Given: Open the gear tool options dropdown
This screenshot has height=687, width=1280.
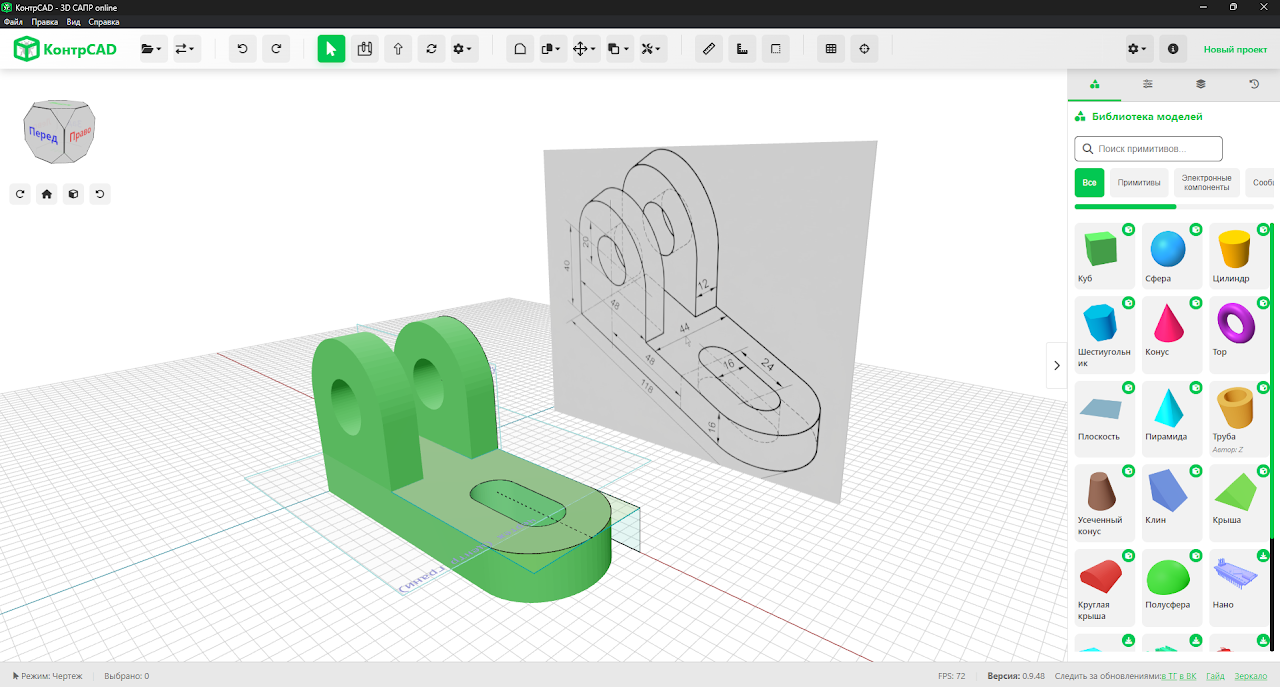Looking at the screenshot, I should (x=463, y=49).
